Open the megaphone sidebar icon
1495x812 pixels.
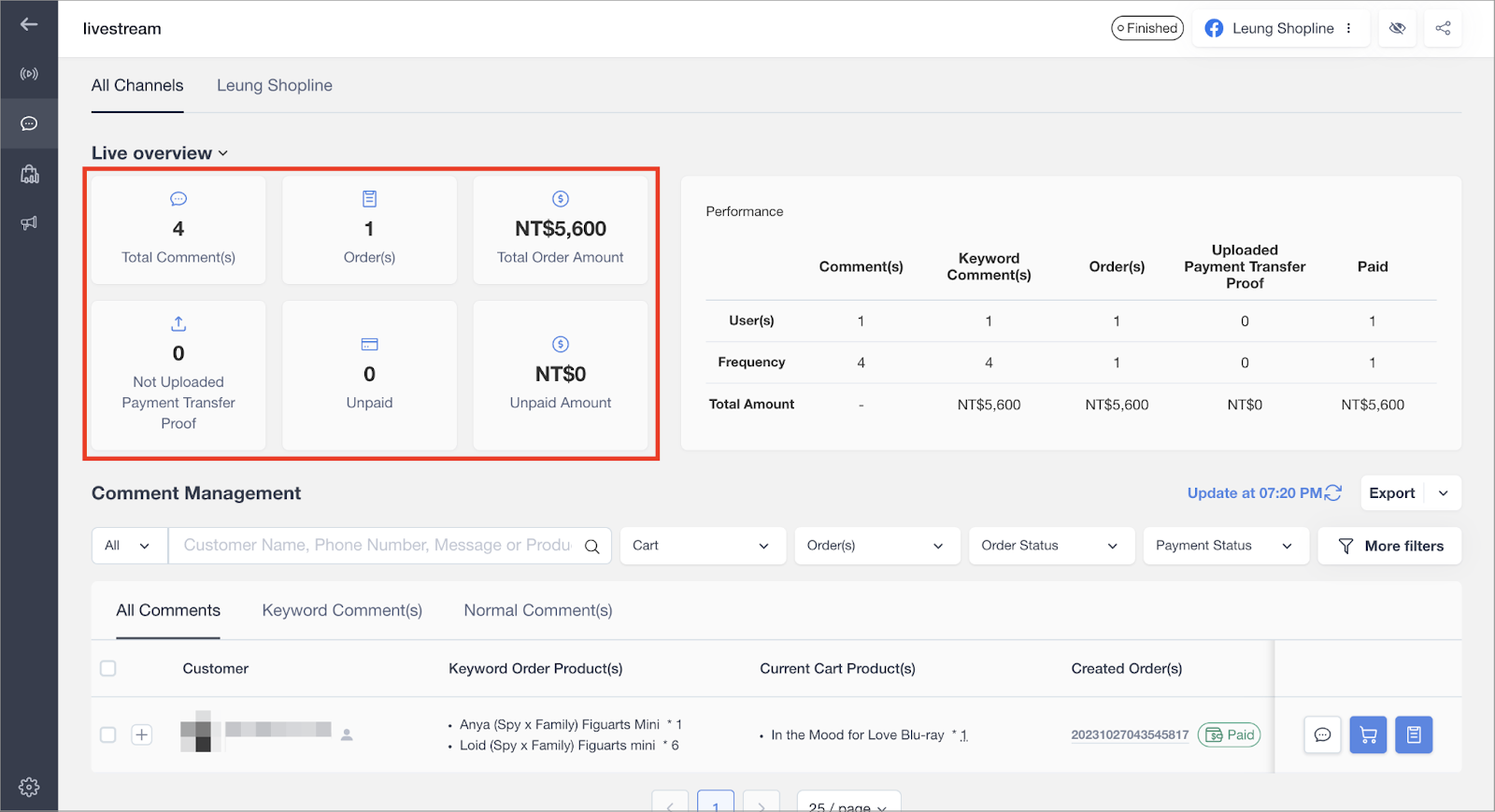29,222
